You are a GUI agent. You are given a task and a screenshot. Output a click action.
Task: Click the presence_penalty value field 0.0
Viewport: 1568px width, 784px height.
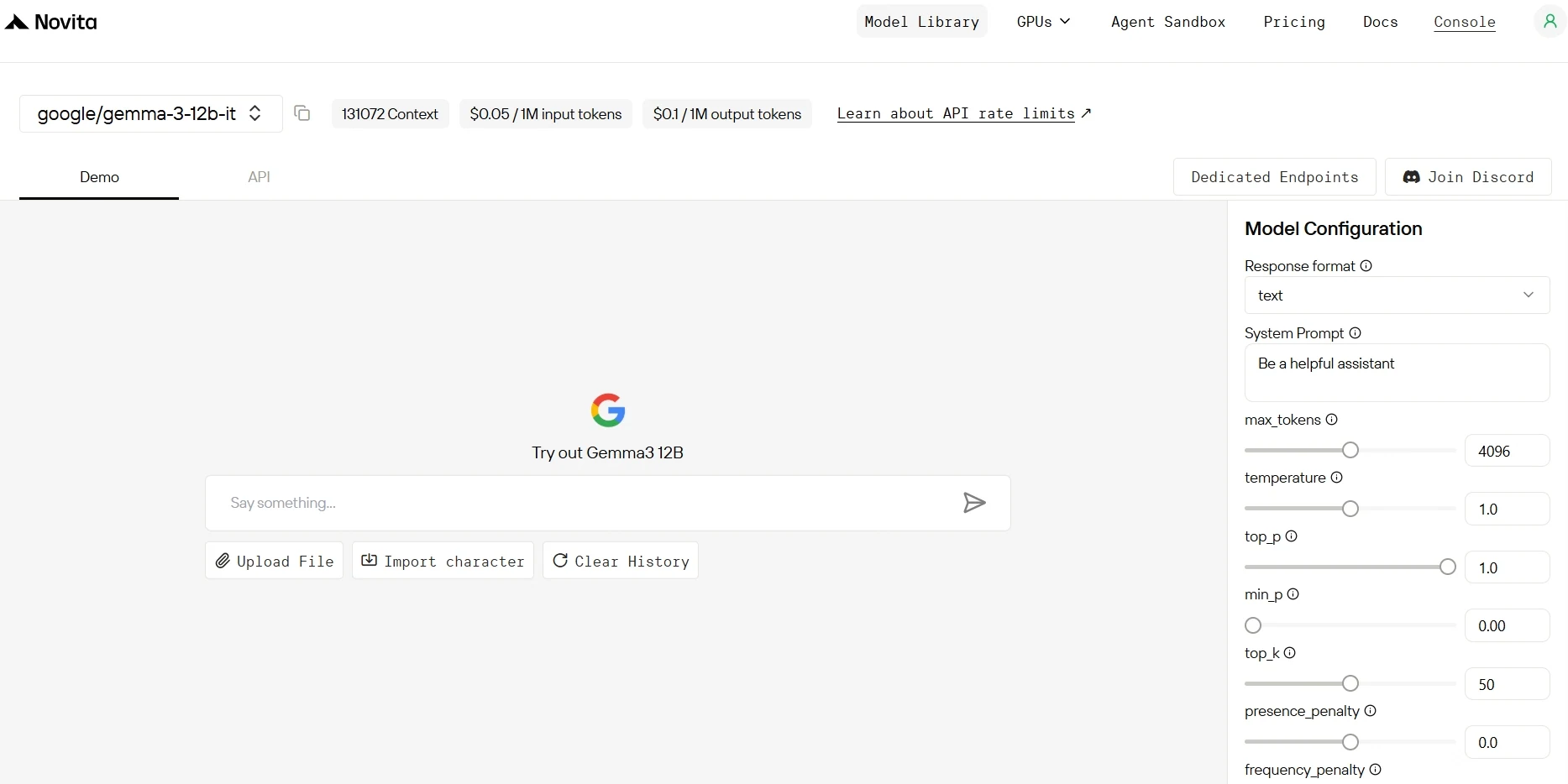(x=1507, y=742)
